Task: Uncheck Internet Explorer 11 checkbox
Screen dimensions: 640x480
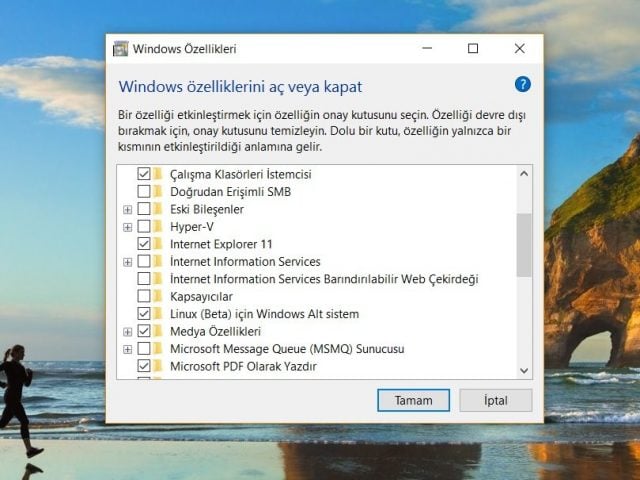Action: [144, 244]
